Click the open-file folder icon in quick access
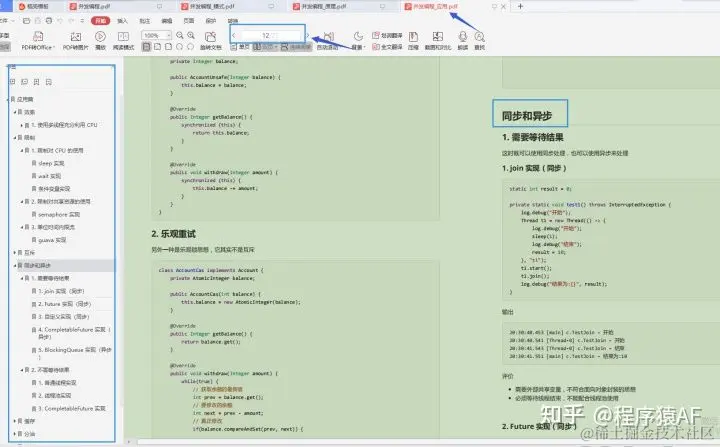The height and width of the screenshot is (447, 720). pos(26,21)
